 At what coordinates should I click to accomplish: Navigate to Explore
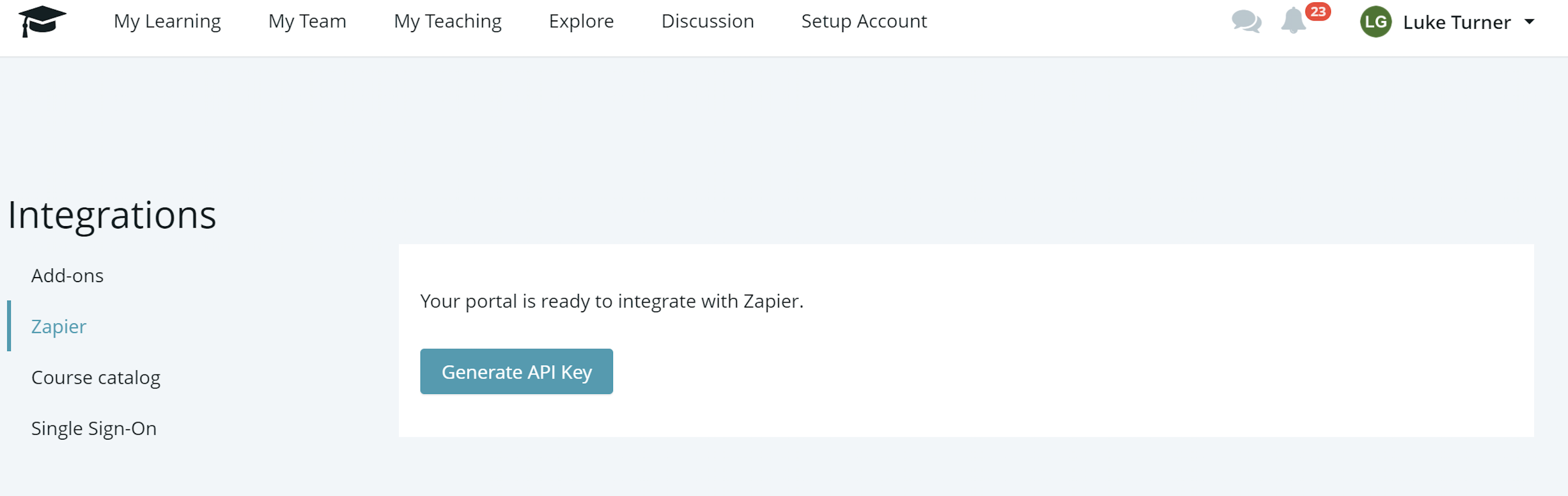(x=581, y=21)
